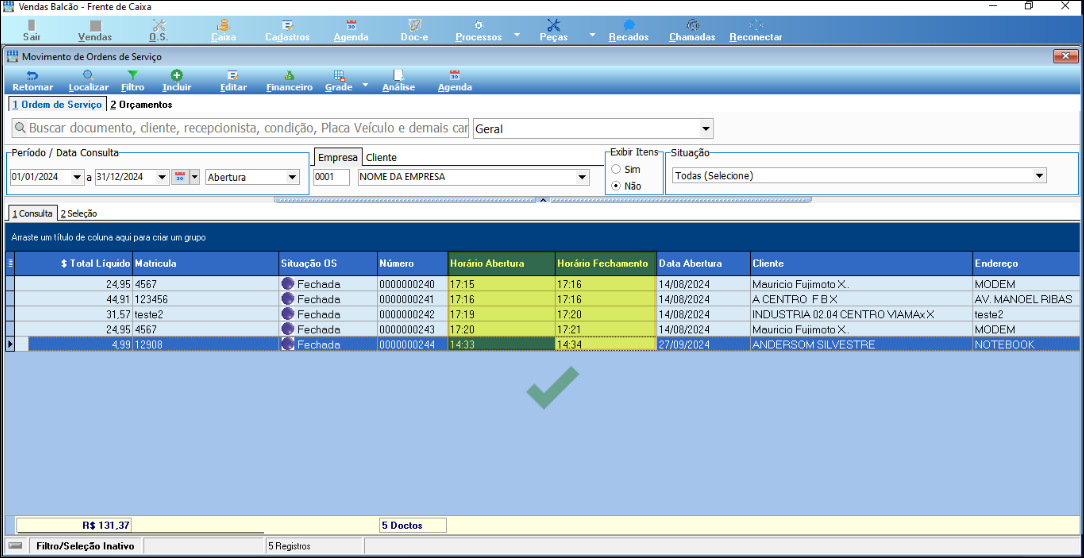
Task: Open the Chamadas icon
Action: click(692, 30)
